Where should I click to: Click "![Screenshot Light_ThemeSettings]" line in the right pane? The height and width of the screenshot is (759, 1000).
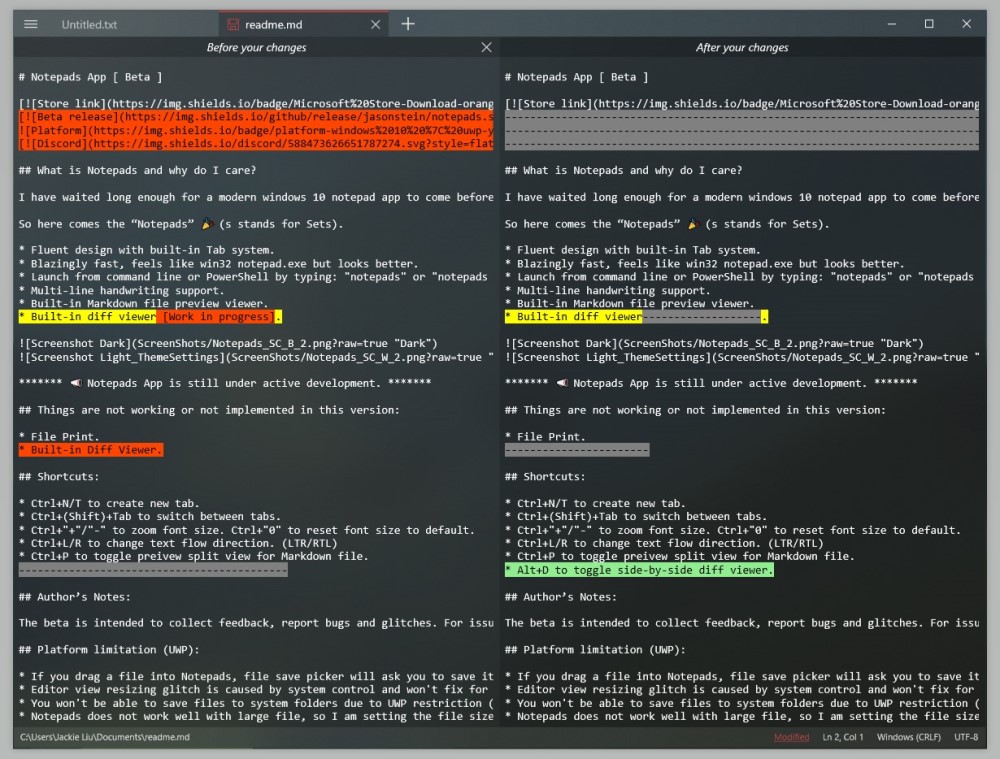(742, 357)
